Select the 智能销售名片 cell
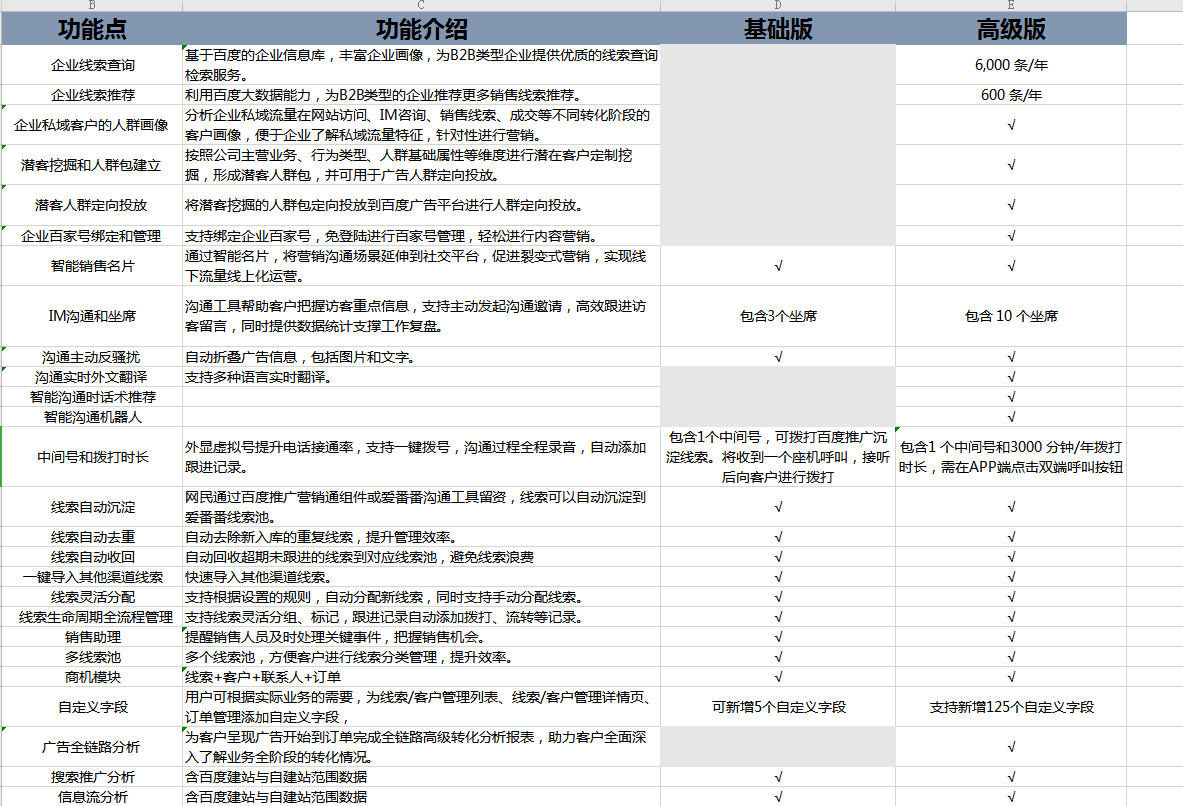Screen dimensions: 1183x806 click(x=92, y=266)
